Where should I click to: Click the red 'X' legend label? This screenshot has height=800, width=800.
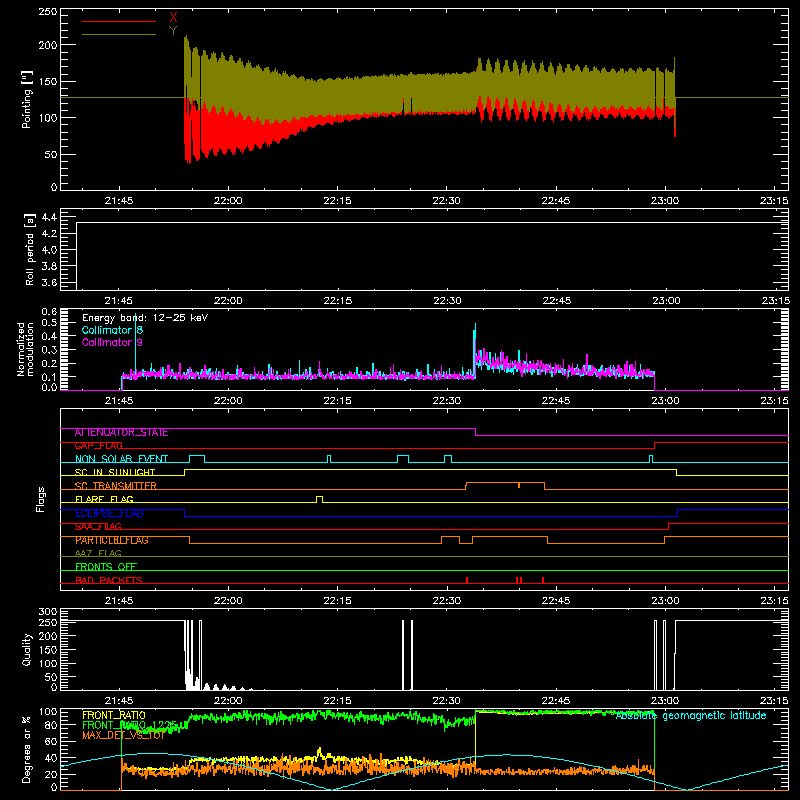pos(173,18)
